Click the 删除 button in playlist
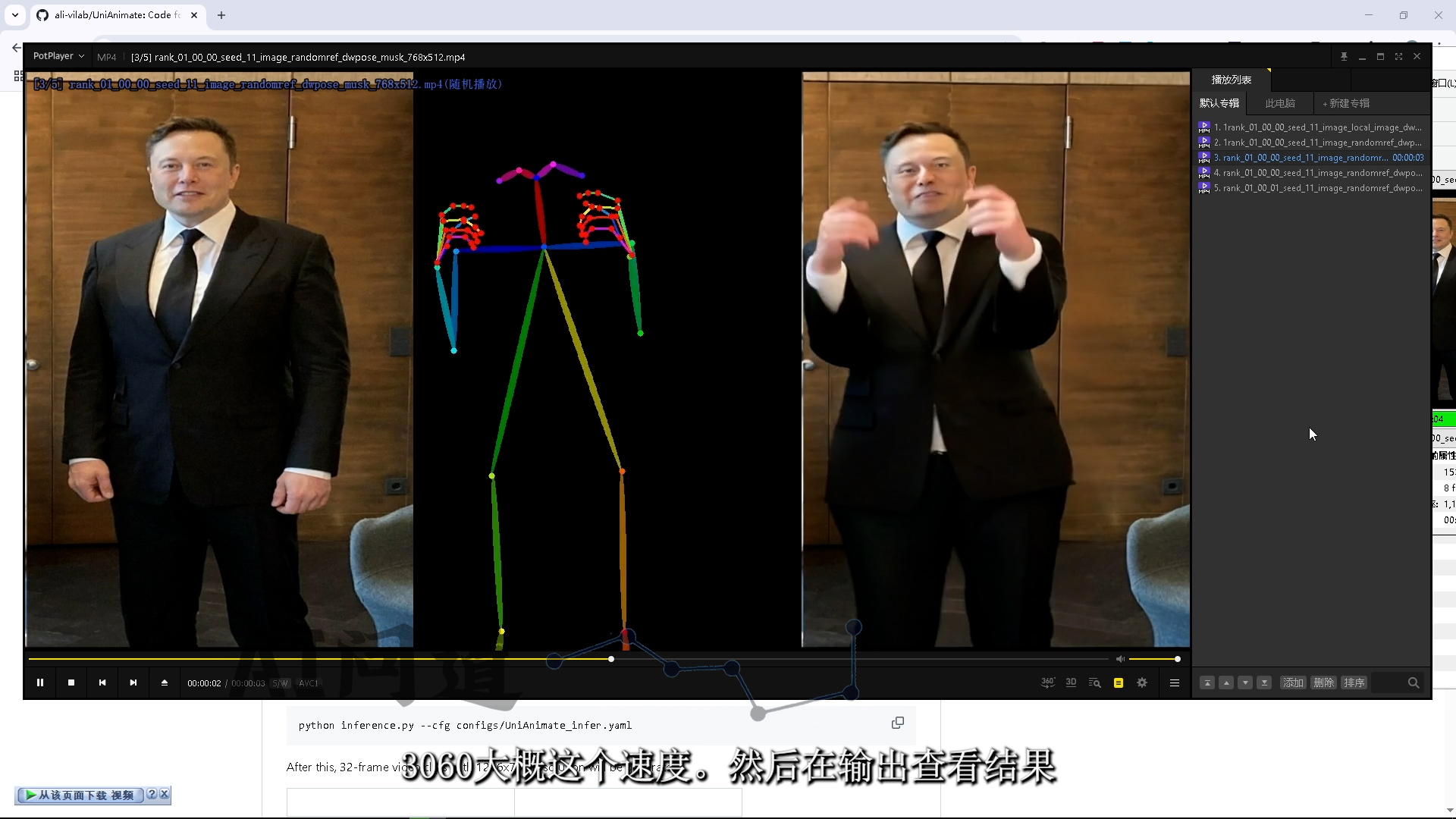 coord(1323,682)
